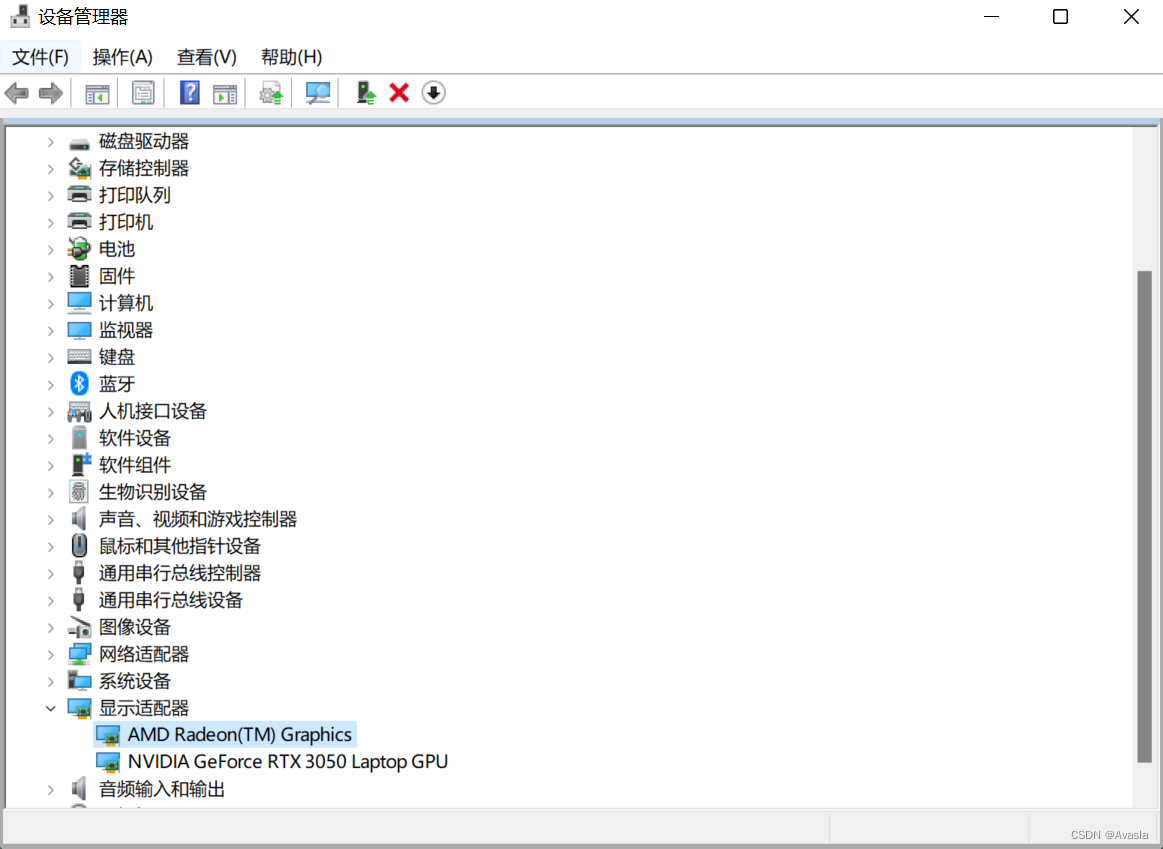Image resolution: width=1163 pixels, height=849 pixels.
Task: Click the 图像设备 camera icon
Action: coord(79,627)
